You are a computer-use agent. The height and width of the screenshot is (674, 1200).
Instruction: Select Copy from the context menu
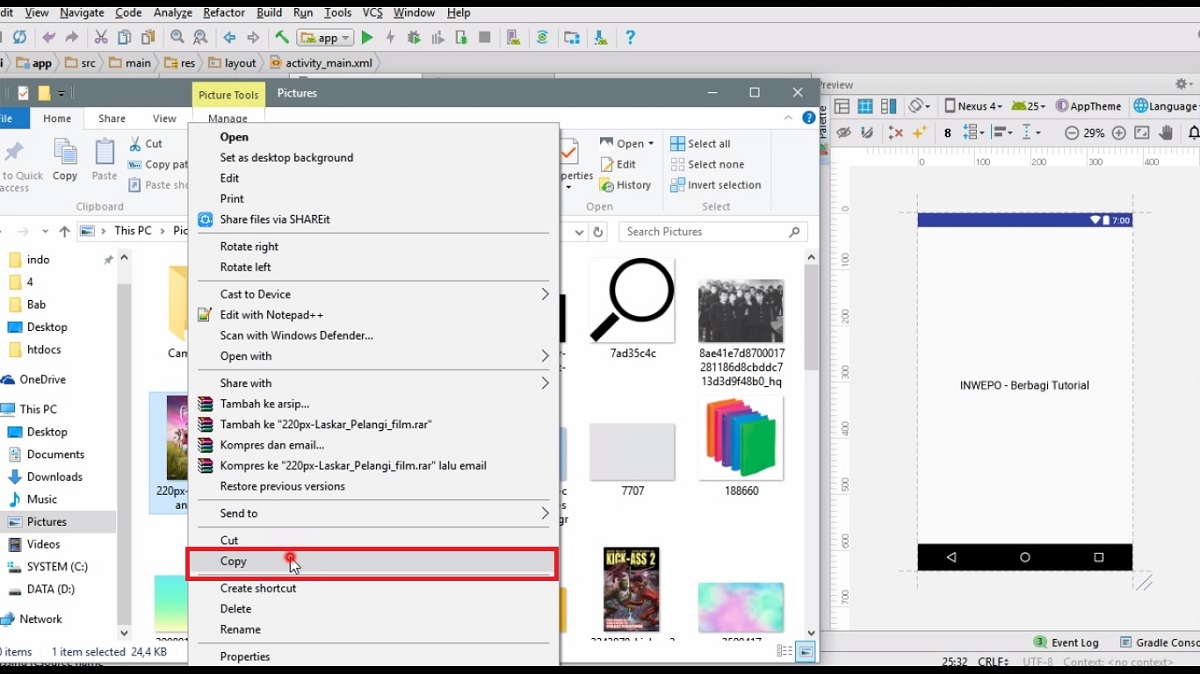(233, 561)
